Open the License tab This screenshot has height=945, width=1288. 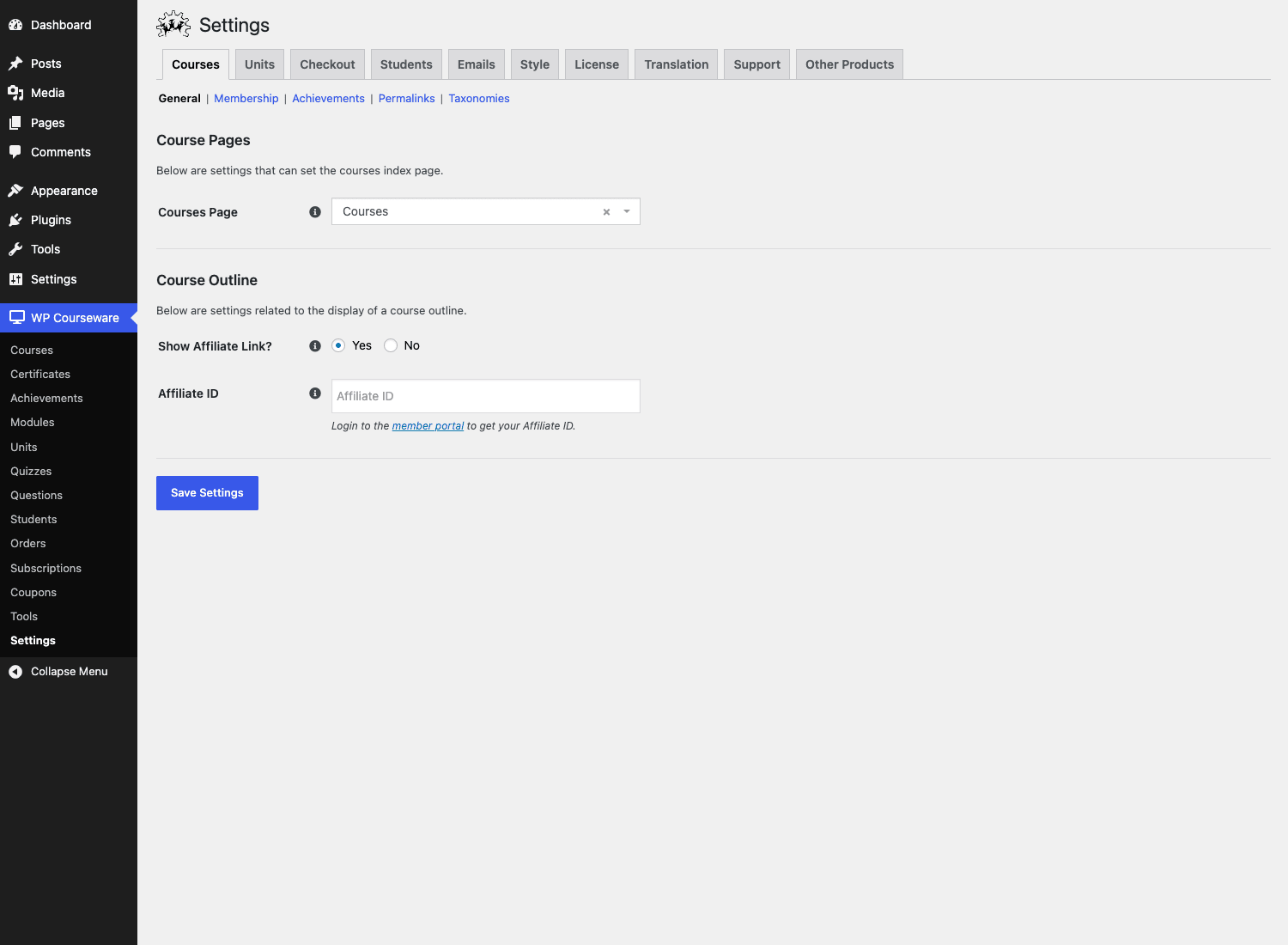[x=597, y=64]
